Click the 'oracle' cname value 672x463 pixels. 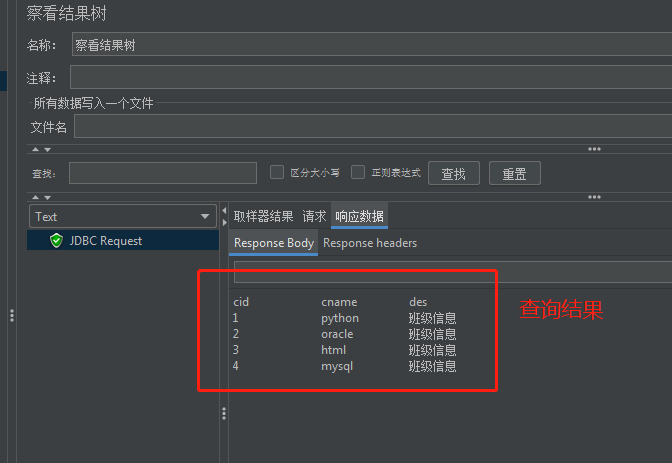tap(337, 334)
